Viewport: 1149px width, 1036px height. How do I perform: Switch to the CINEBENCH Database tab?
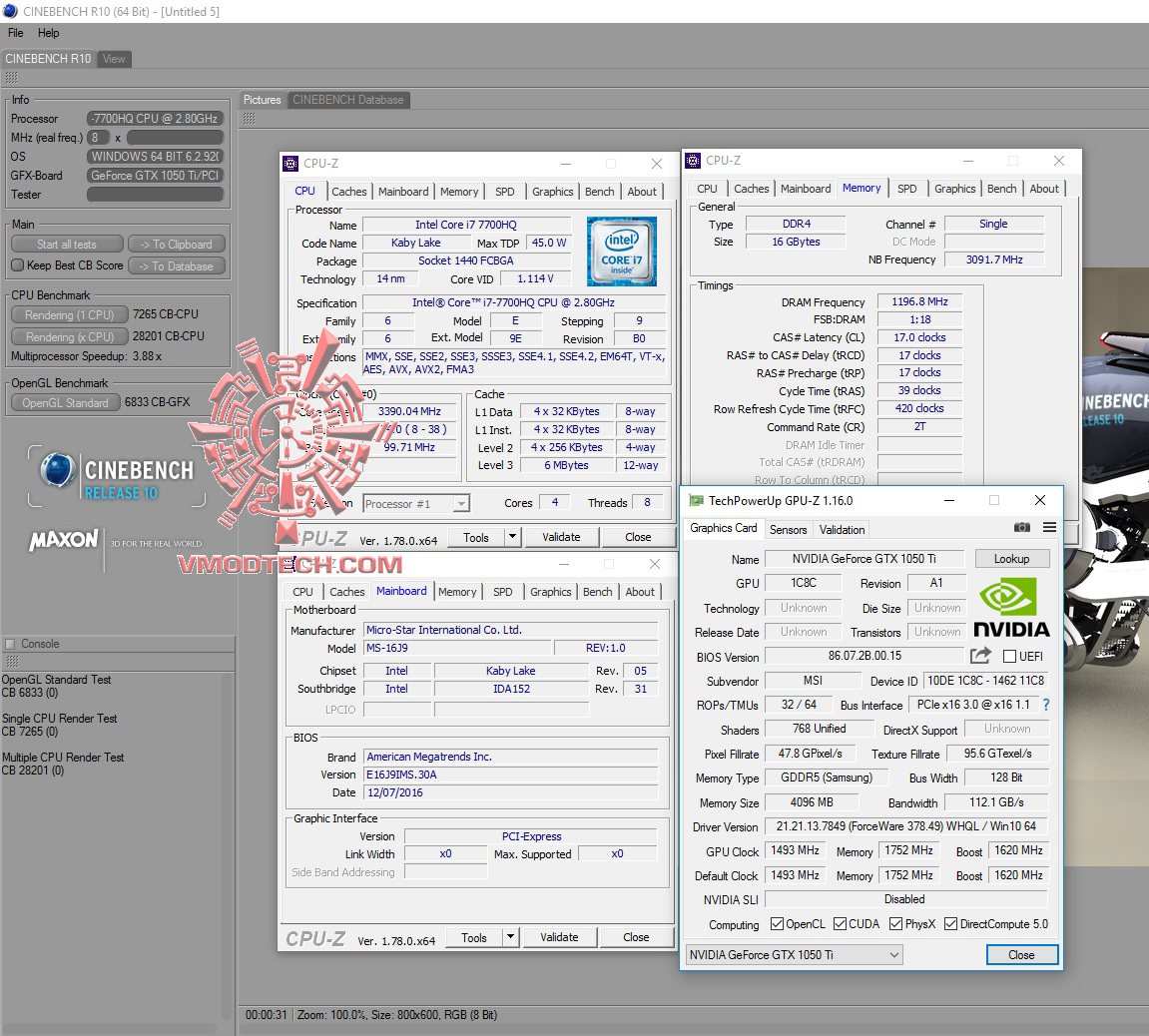tap(348, 100)
